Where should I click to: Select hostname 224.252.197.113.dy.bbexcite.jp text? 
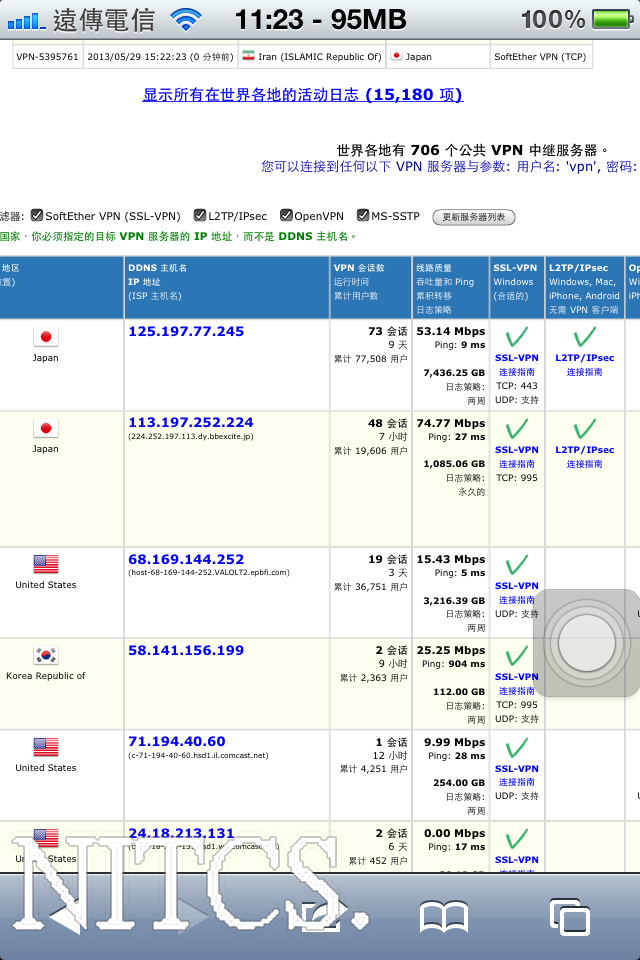coord(190,437)
